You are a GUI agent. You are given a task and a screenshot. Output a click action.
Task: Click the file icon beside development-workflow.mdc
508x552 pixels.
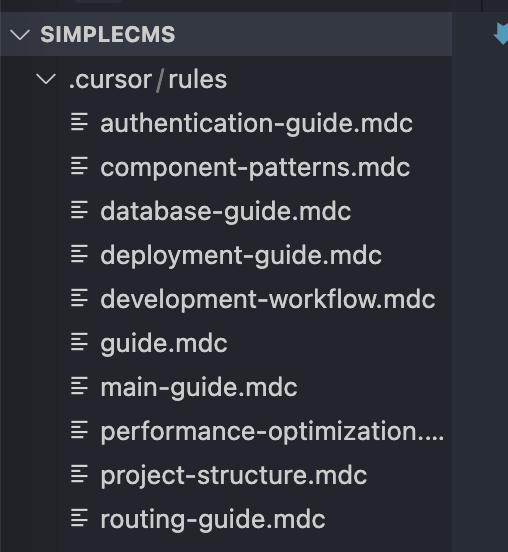79,298
